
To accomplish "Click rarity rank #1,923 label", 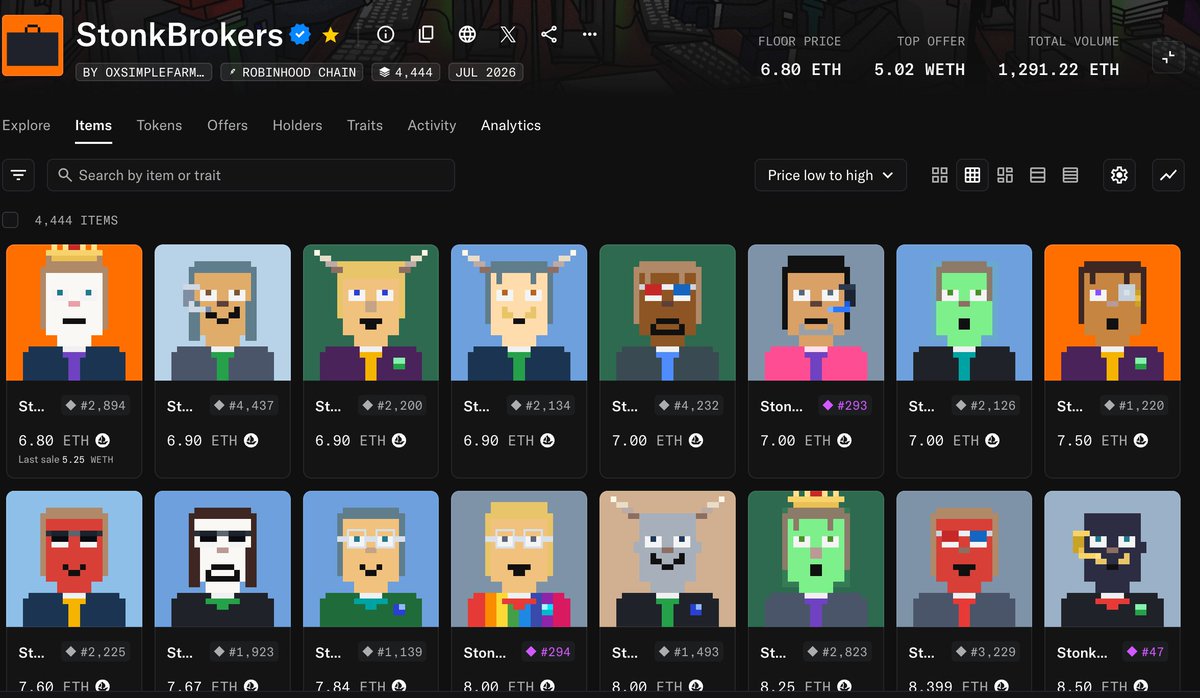I will [242, 652].
